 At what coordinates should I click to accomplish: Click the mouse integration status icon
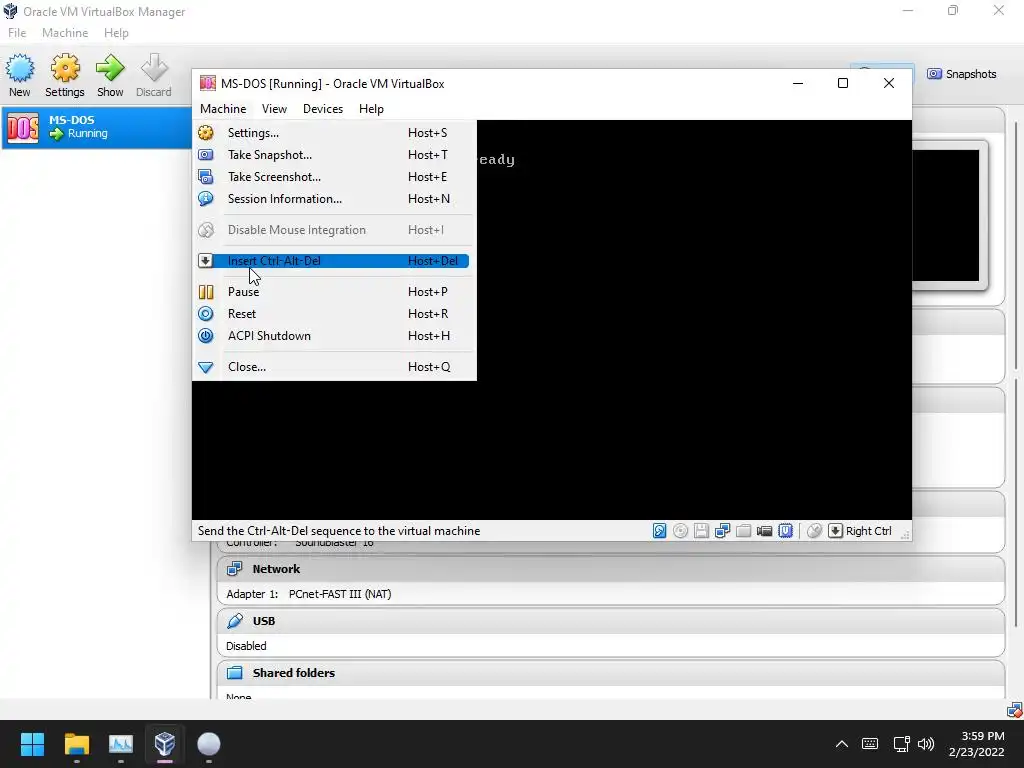(814, 531)
